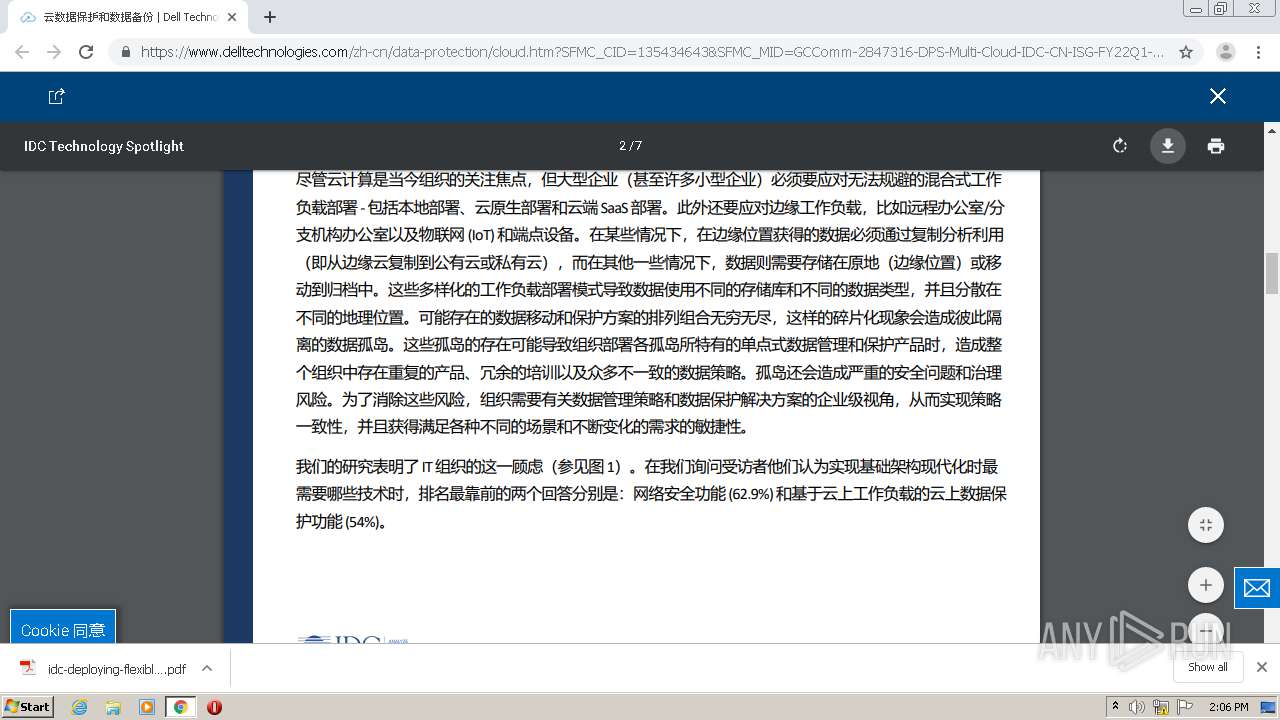Click the network tray icon
The height and width of the screenshot is (720, 1280).
coord(1161,707)
